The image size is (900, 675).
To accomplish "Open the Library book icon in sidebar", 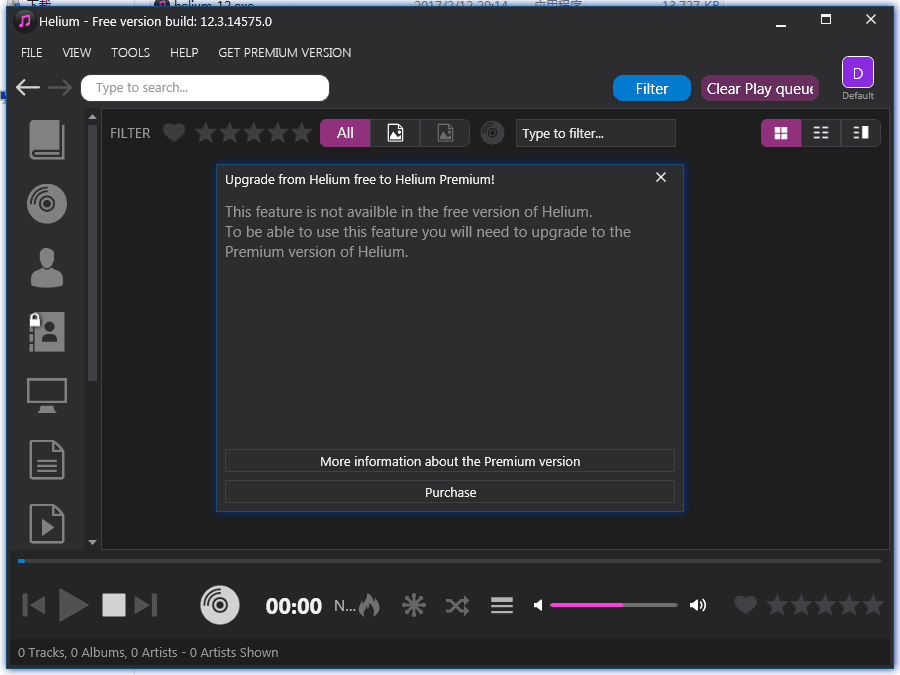I will point(46,139).
